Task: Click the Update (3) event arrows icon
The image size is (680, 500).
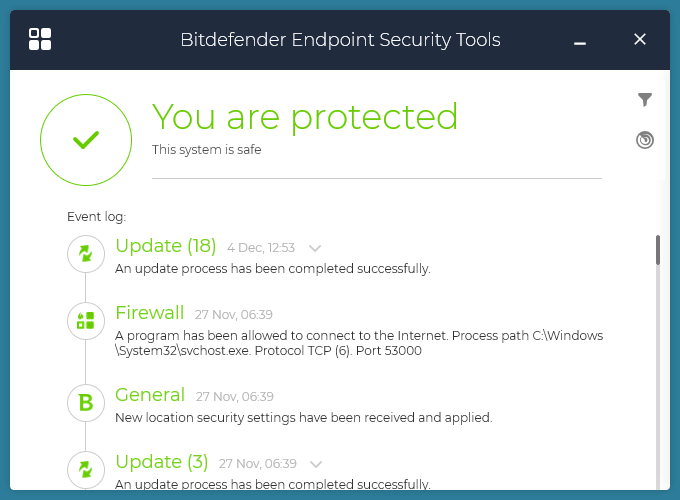Action: pos(85,469)
